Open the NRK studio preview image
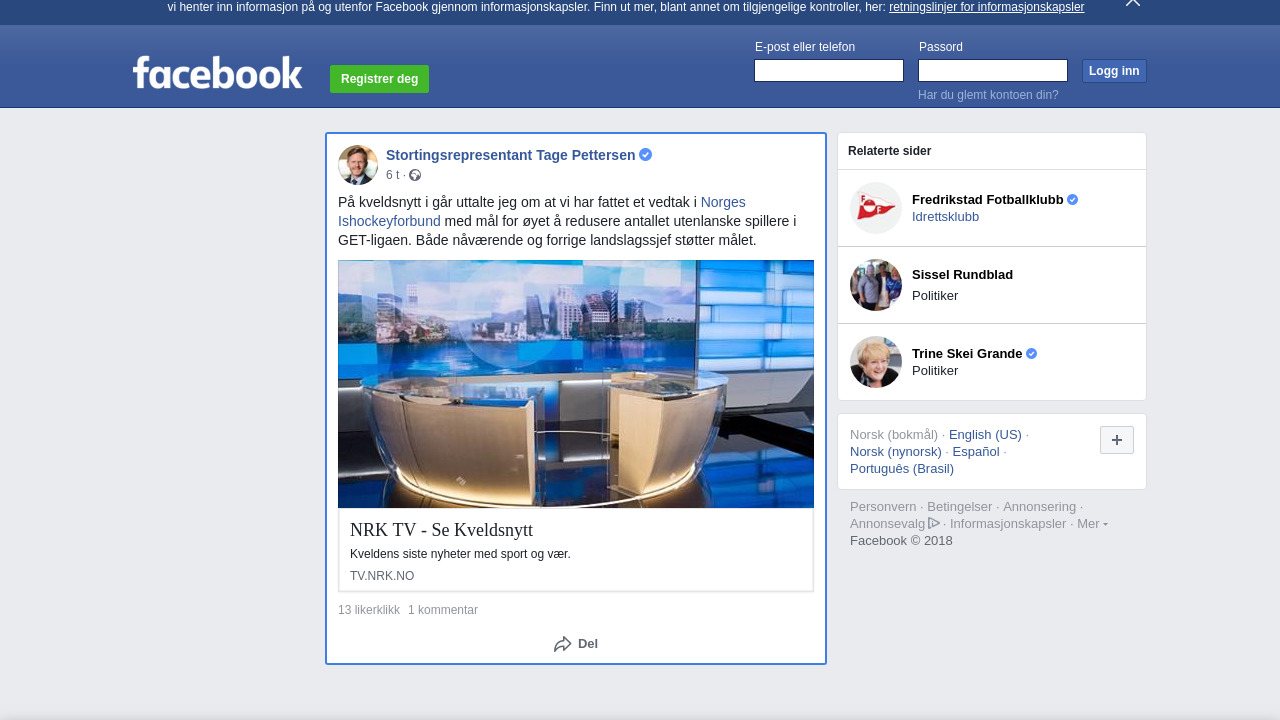The height and width of the screenshot is (720, 1280). click(576, 384)
